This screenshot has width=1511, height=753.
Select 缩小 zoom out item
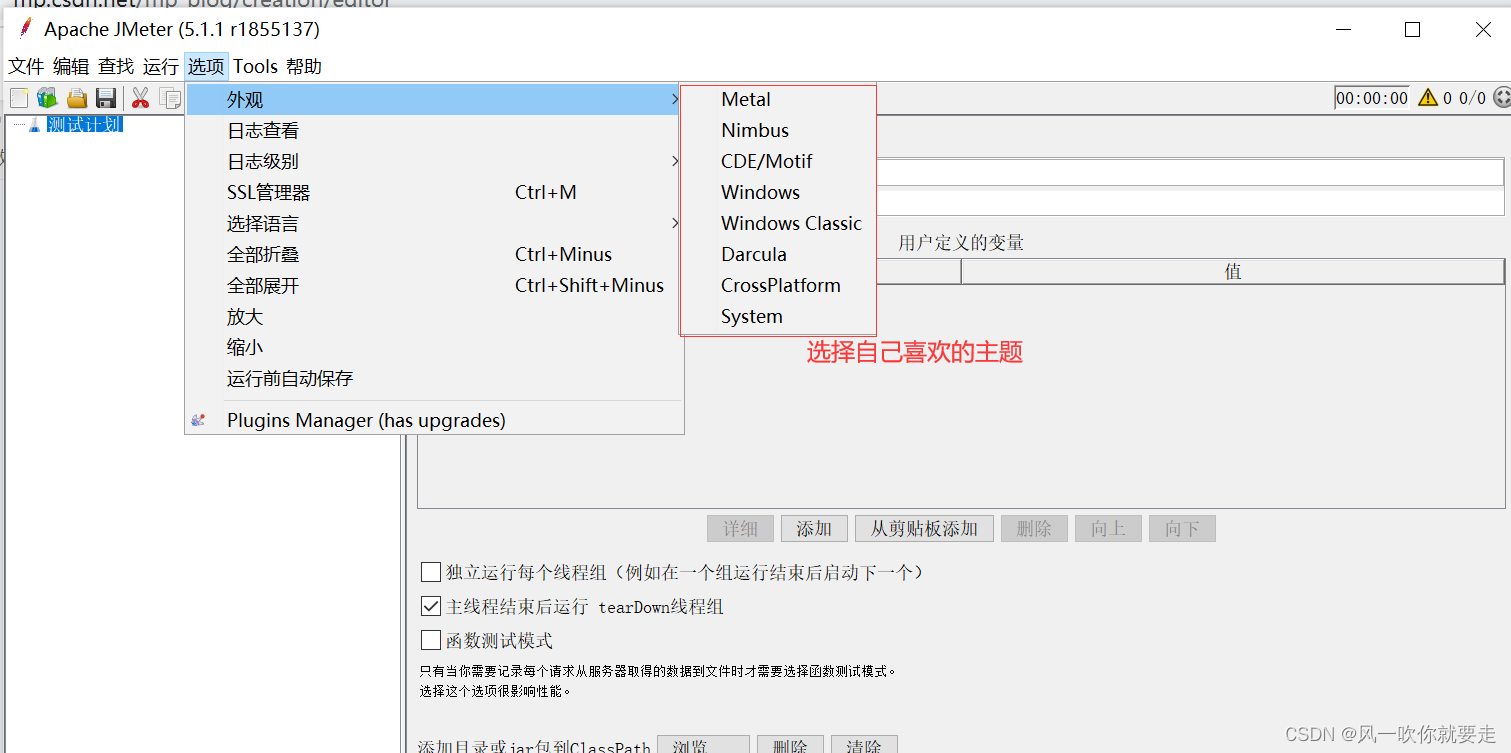pos(434,347)
